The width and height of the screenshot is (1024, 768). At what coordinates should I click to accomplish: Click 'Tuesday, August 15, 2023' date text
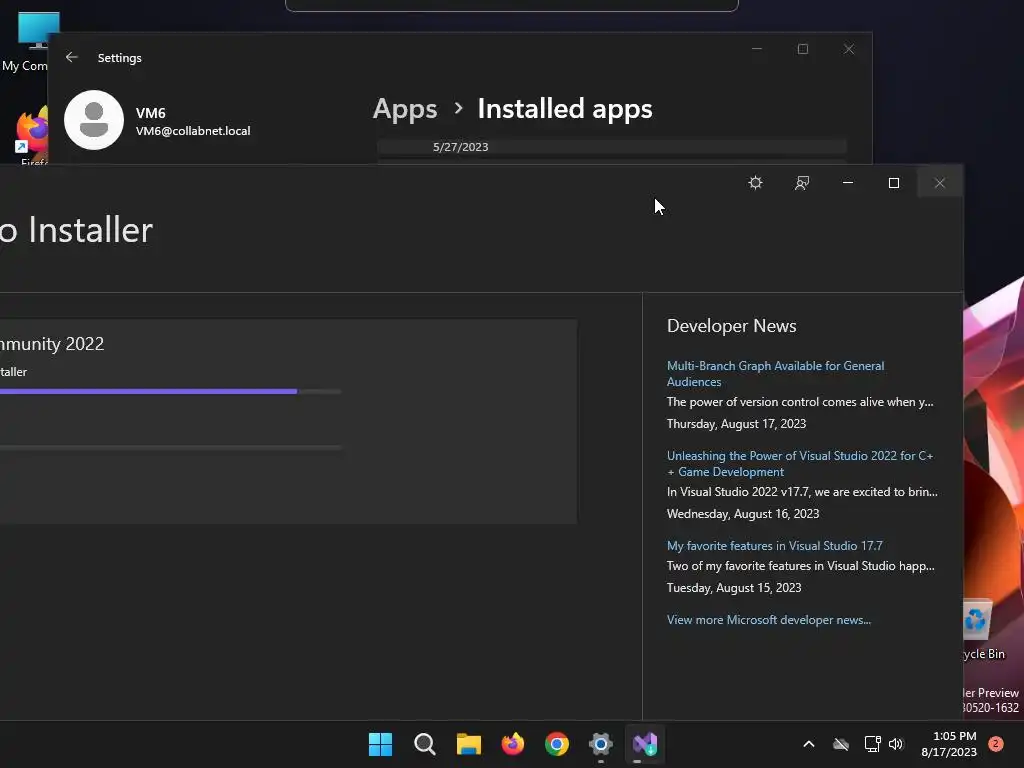734,588
